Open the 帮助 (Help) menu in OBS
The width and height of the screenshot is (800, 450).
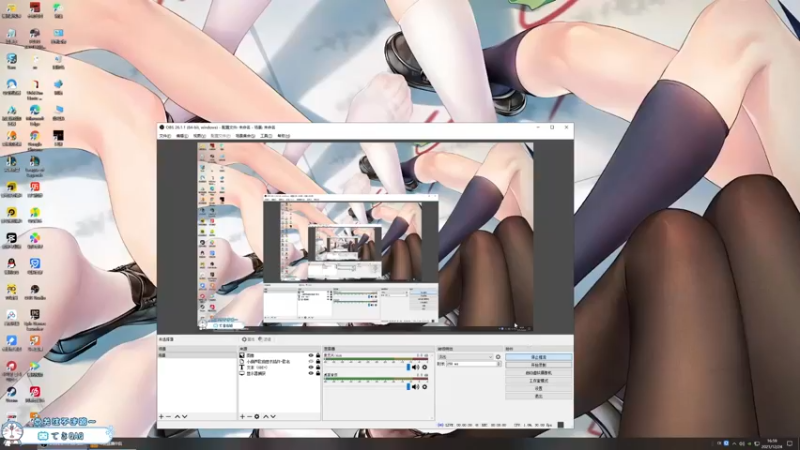(283, 136)
